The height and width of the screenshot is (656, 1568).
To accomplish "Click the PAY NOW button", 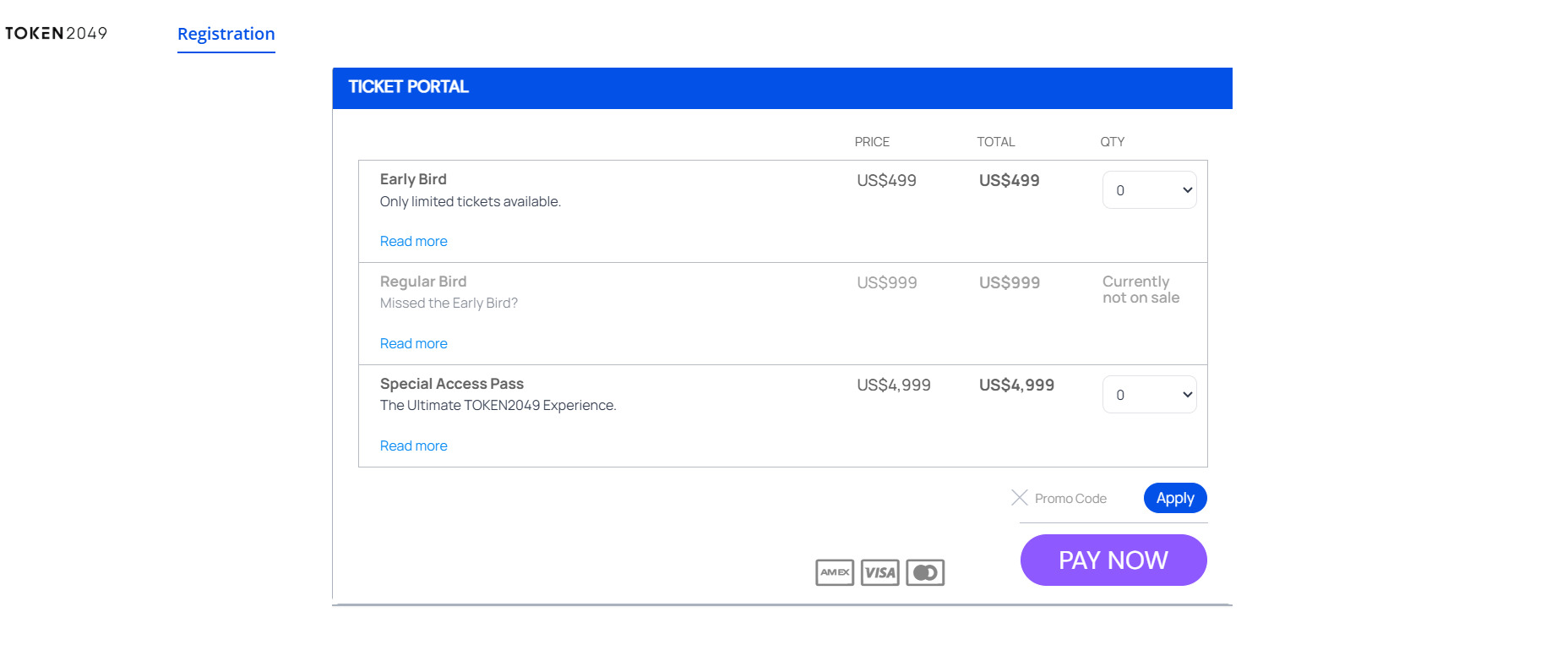I will coord(1113,560).
